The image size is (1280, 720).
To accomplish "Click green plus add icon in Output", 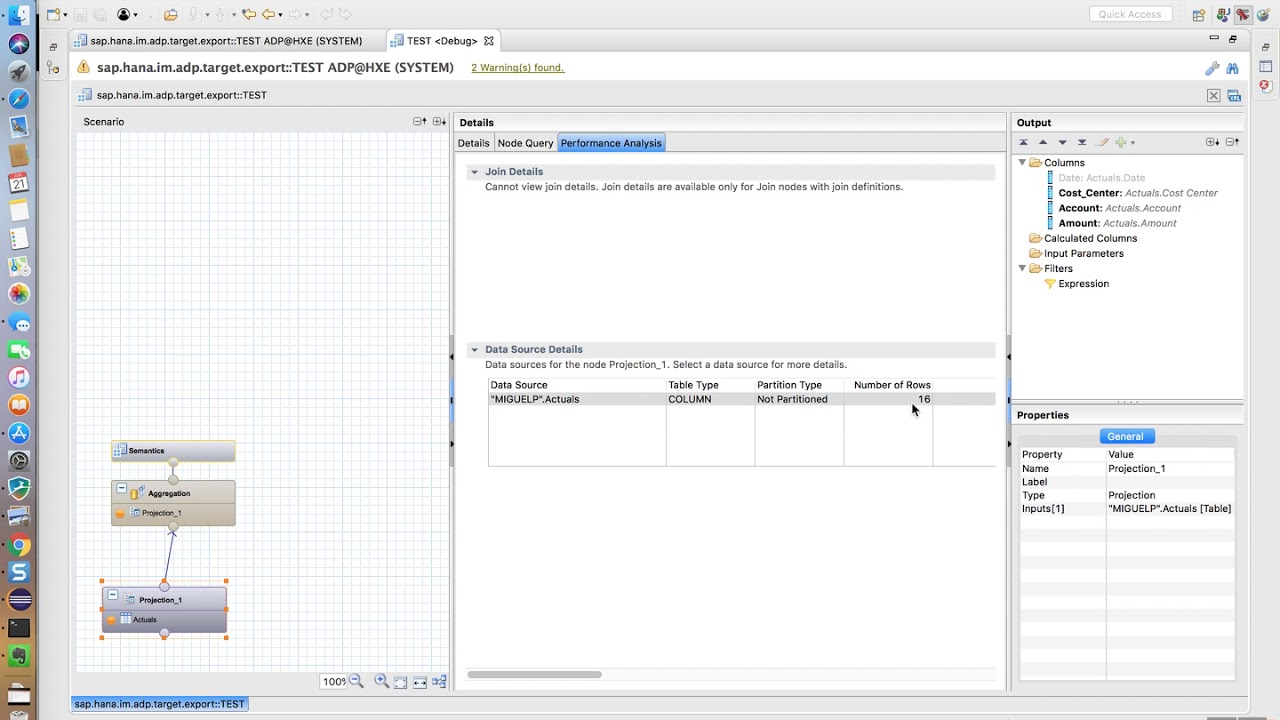I will click(1121, 142).
